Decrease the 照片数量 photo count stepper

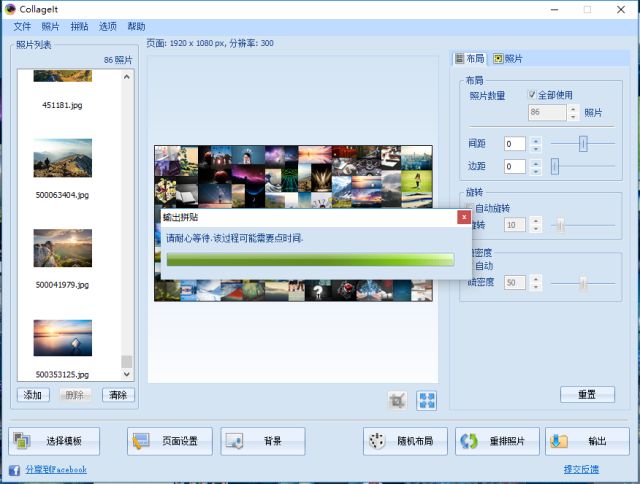click(x=573, y=117)
